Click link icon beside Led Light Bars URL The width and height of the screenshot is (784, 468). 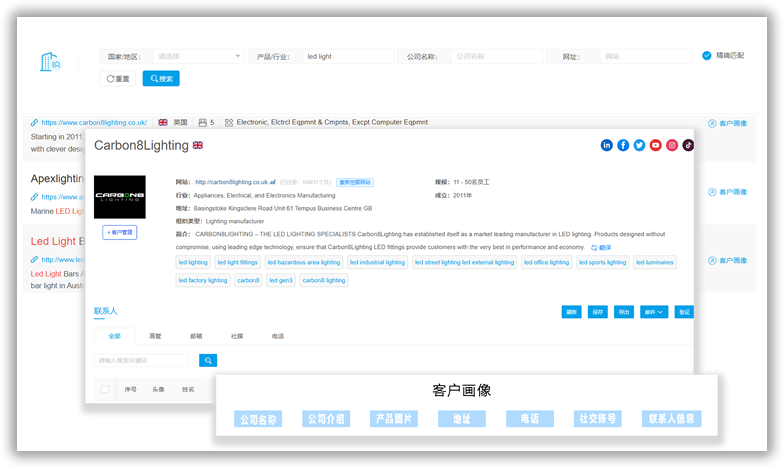pyautogui.click(x=34, y=260)
